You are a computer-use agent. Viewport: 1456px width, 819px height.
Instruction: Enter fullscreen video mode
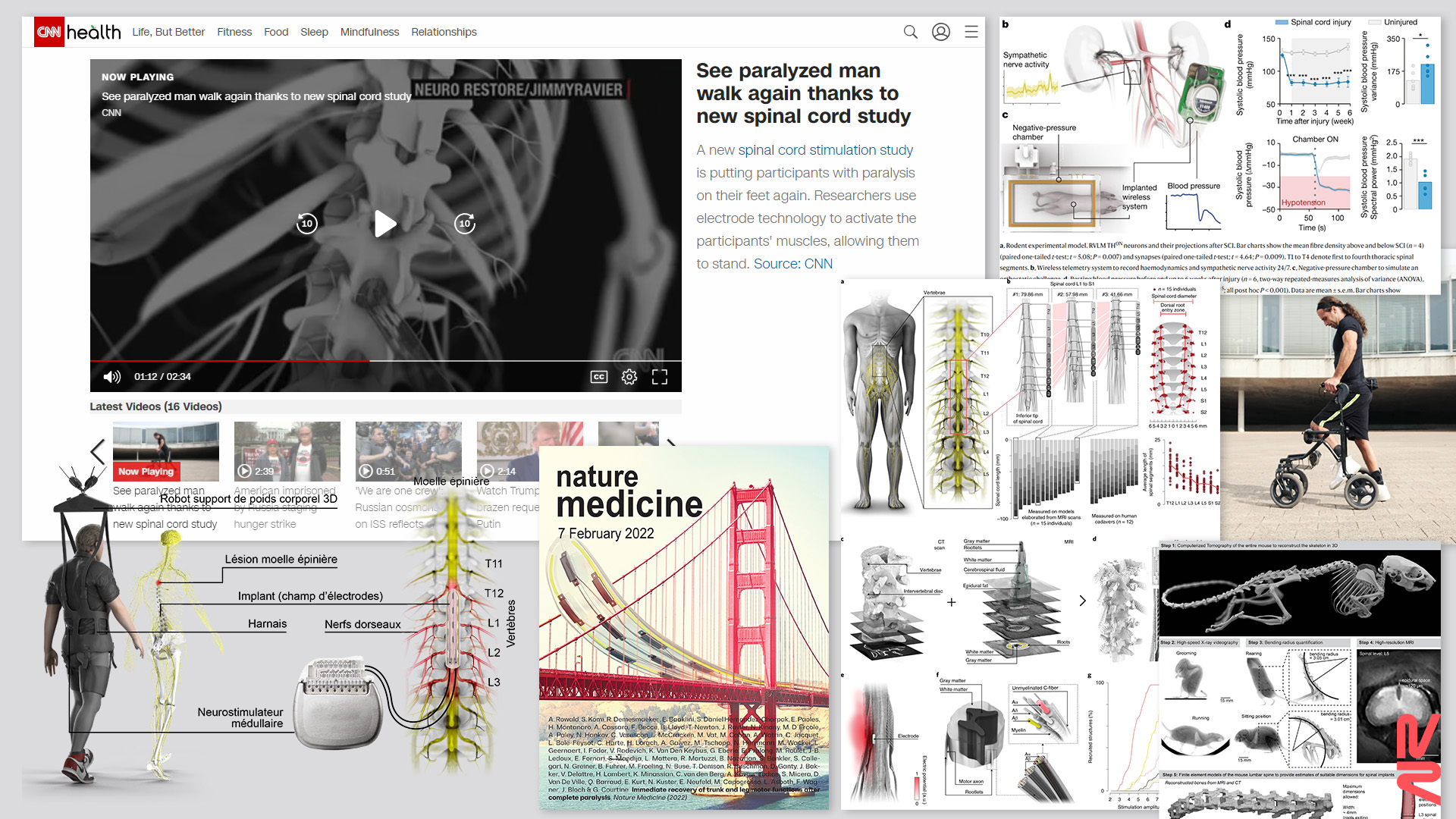pos(660,377)
